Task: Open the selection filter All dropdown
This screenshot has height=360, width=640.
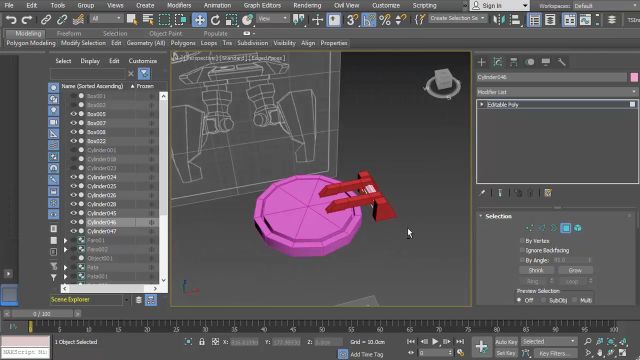Action: (x=106, y=18)
